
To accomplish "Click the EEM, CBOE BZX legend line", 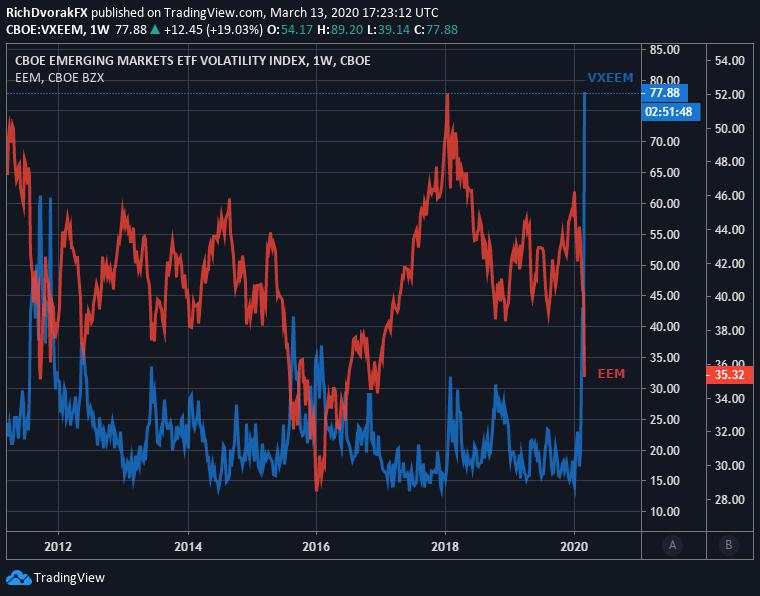I will 60,78.
